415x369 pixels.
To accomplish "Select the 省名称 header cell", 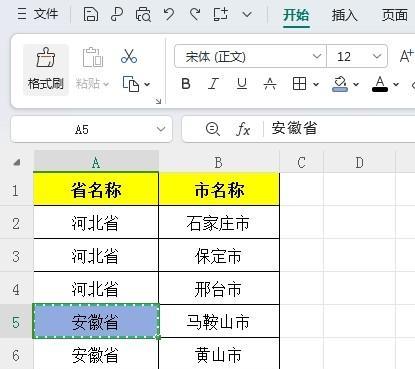I will point(96,189).
